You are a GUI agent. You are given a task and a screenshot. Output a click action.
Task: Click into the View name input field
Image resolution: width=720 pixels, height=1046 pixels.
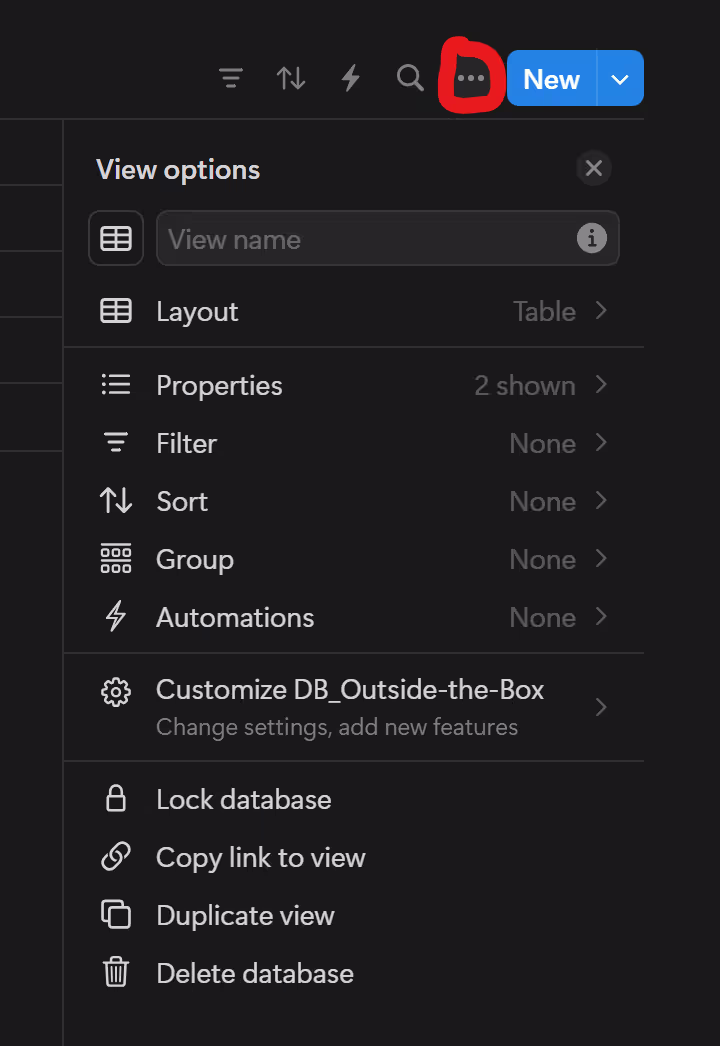367,238
